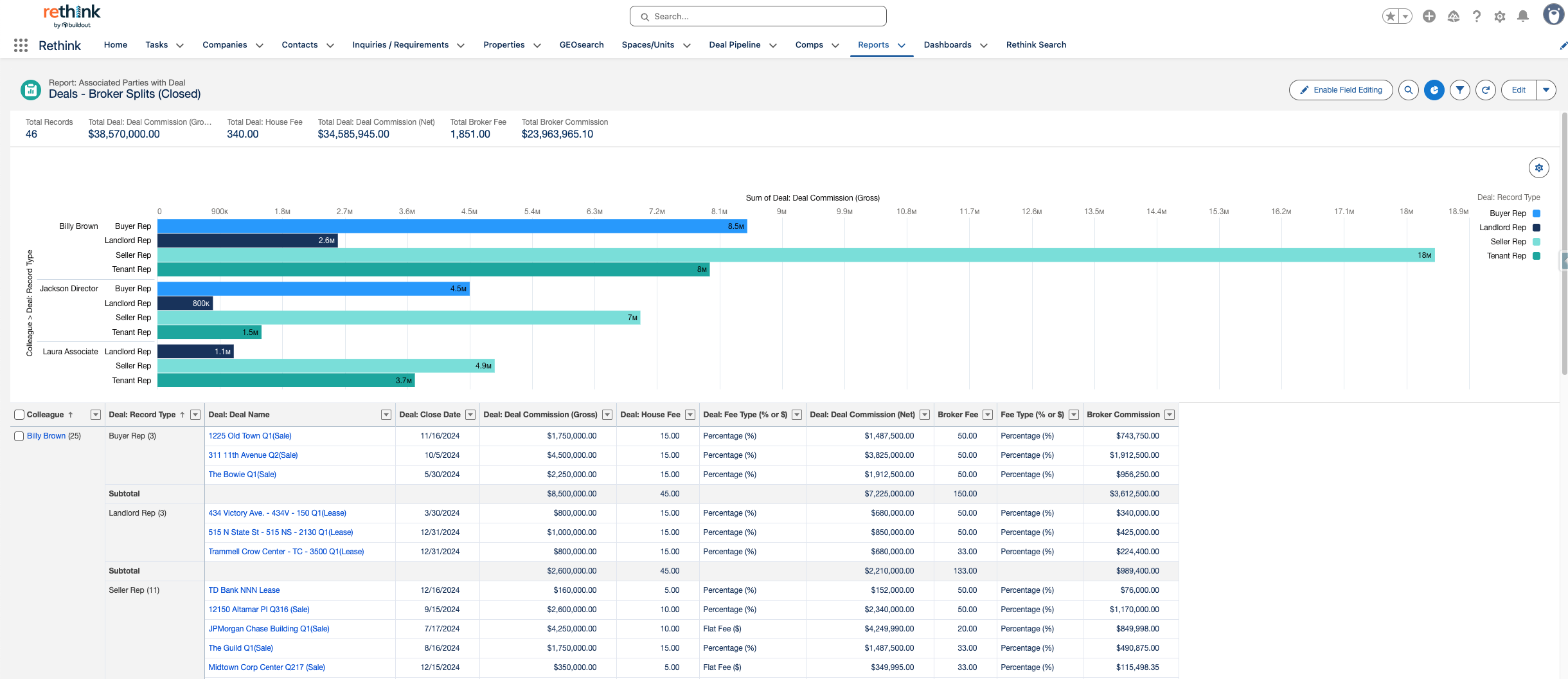Expand the Spaces/Units menu chevron
1568x679 pixels.
(x=687, y=46)
